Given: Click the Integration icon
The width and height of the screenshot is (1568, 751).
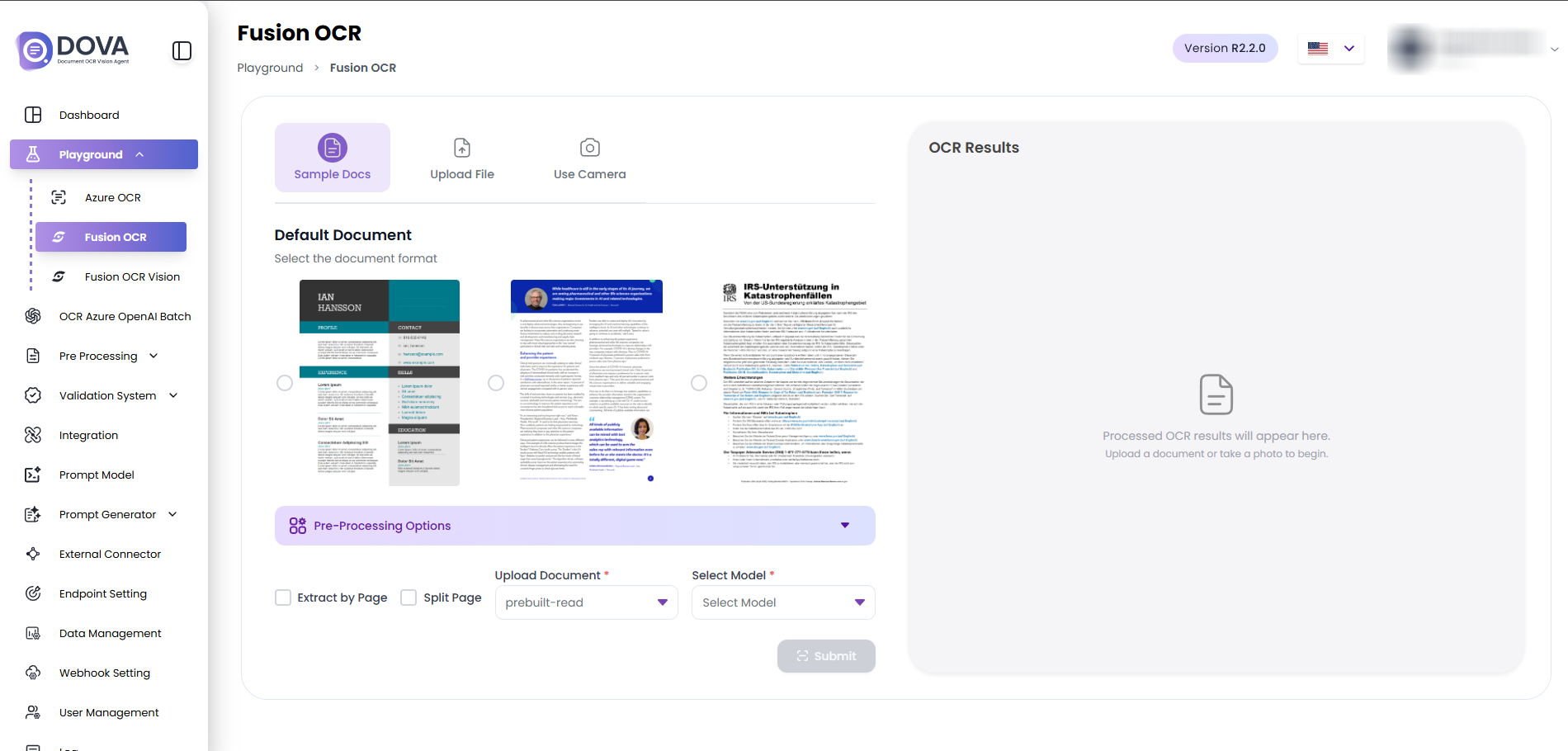Looking at the screenshot, I should click(x=33, y=435).
